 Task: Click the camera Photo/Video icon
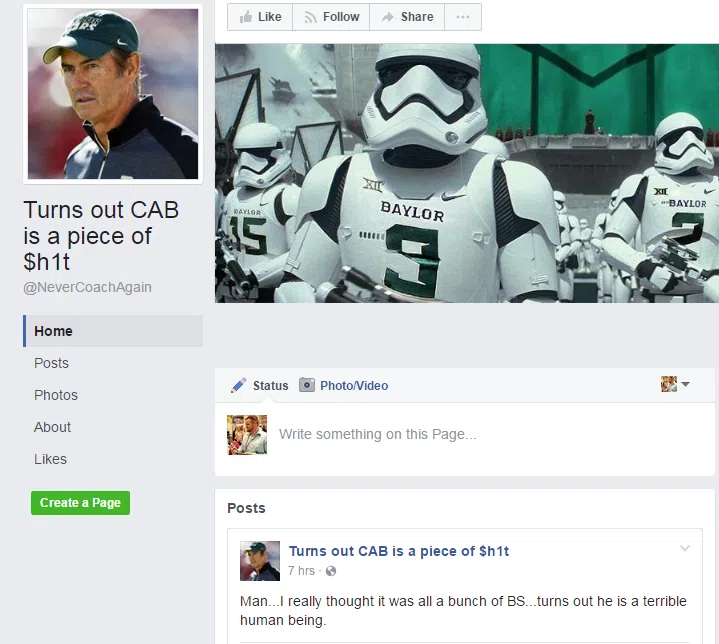[307, 385]
